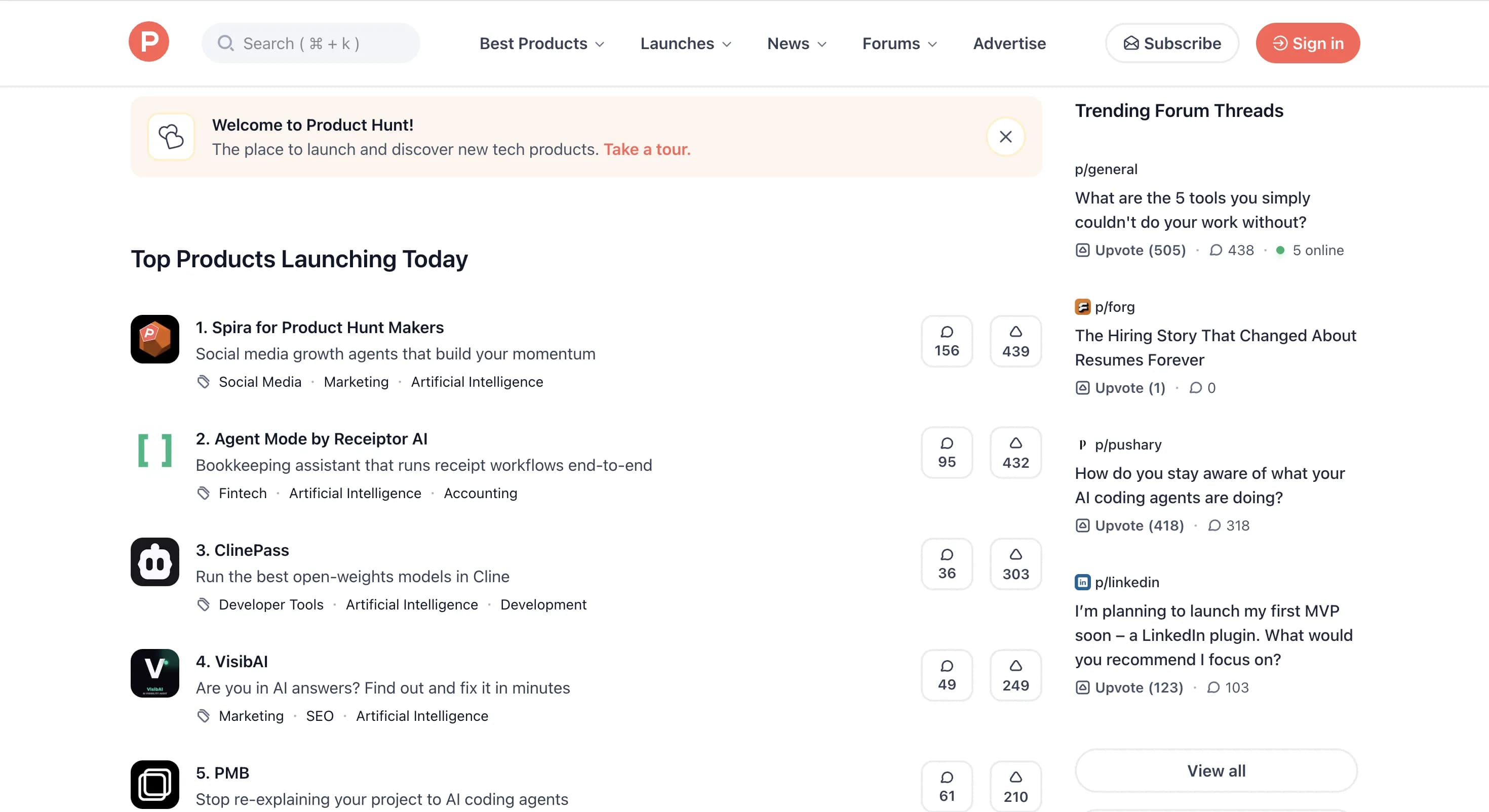
Task: Open 103 comments on LinkedIn plugin thread
Action: pos(1228,687)
